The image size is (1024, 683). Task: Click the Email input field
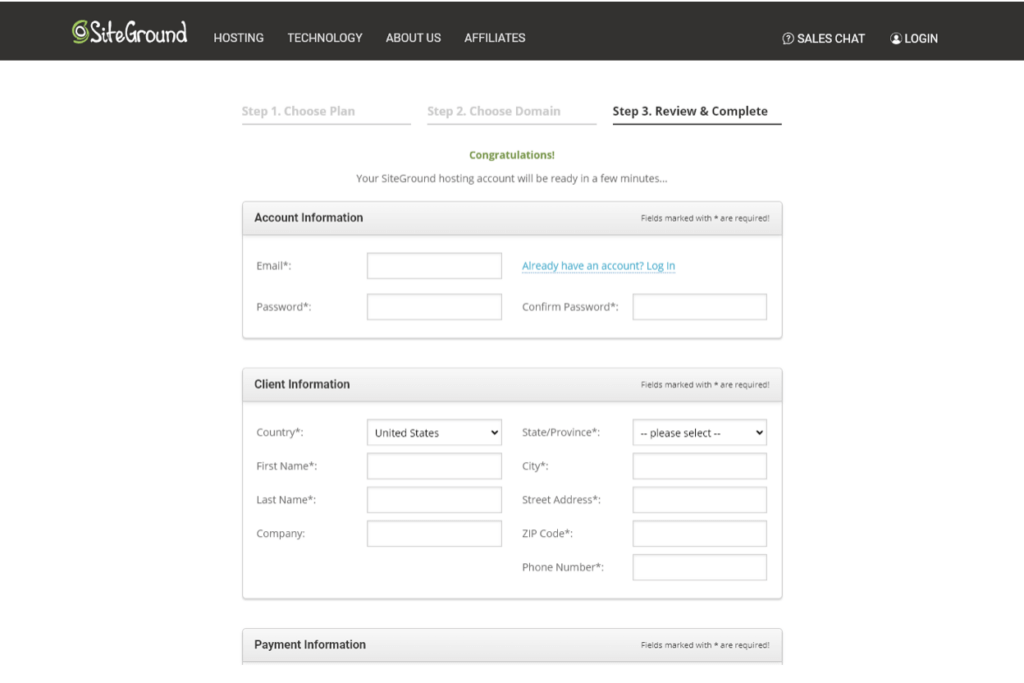pos(433,265)
